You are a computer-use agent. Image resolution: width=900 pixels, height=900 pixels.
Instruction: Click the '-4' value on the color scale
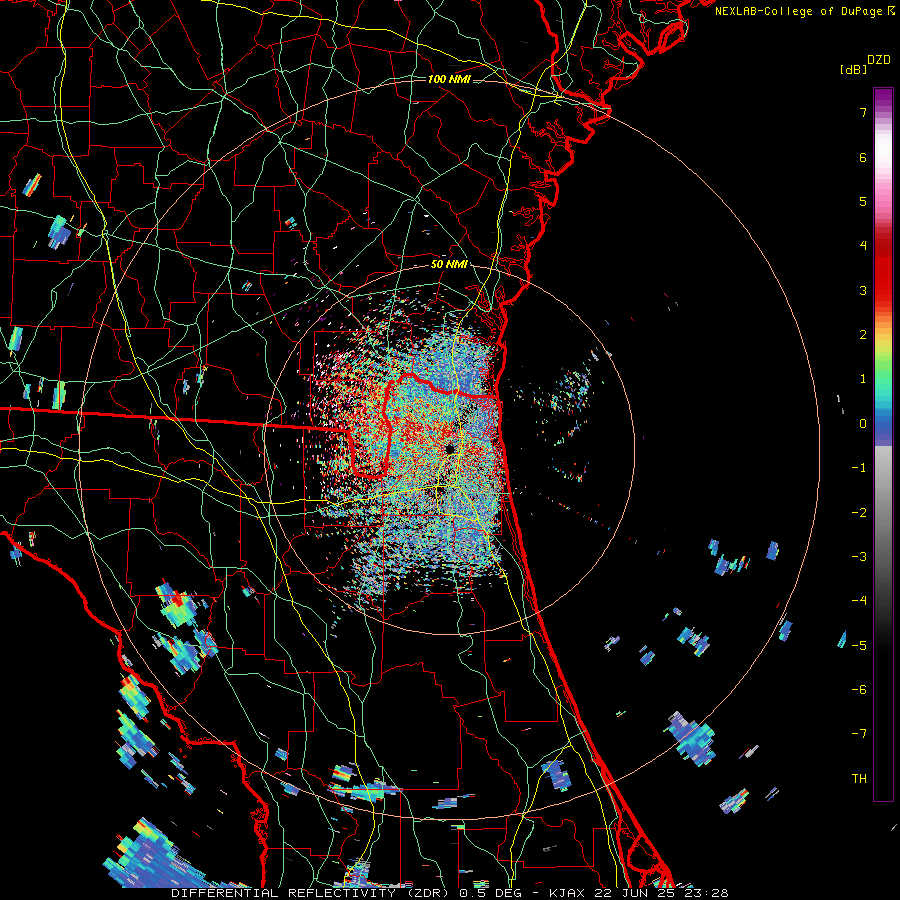[859, 600]
